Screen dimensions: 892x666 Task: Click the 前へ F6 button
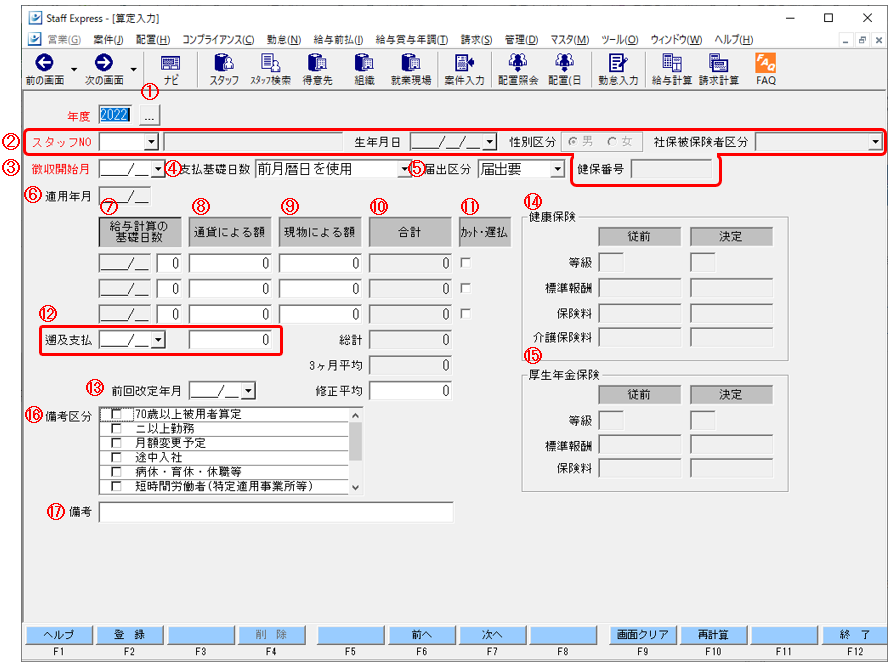coord(422,635)
